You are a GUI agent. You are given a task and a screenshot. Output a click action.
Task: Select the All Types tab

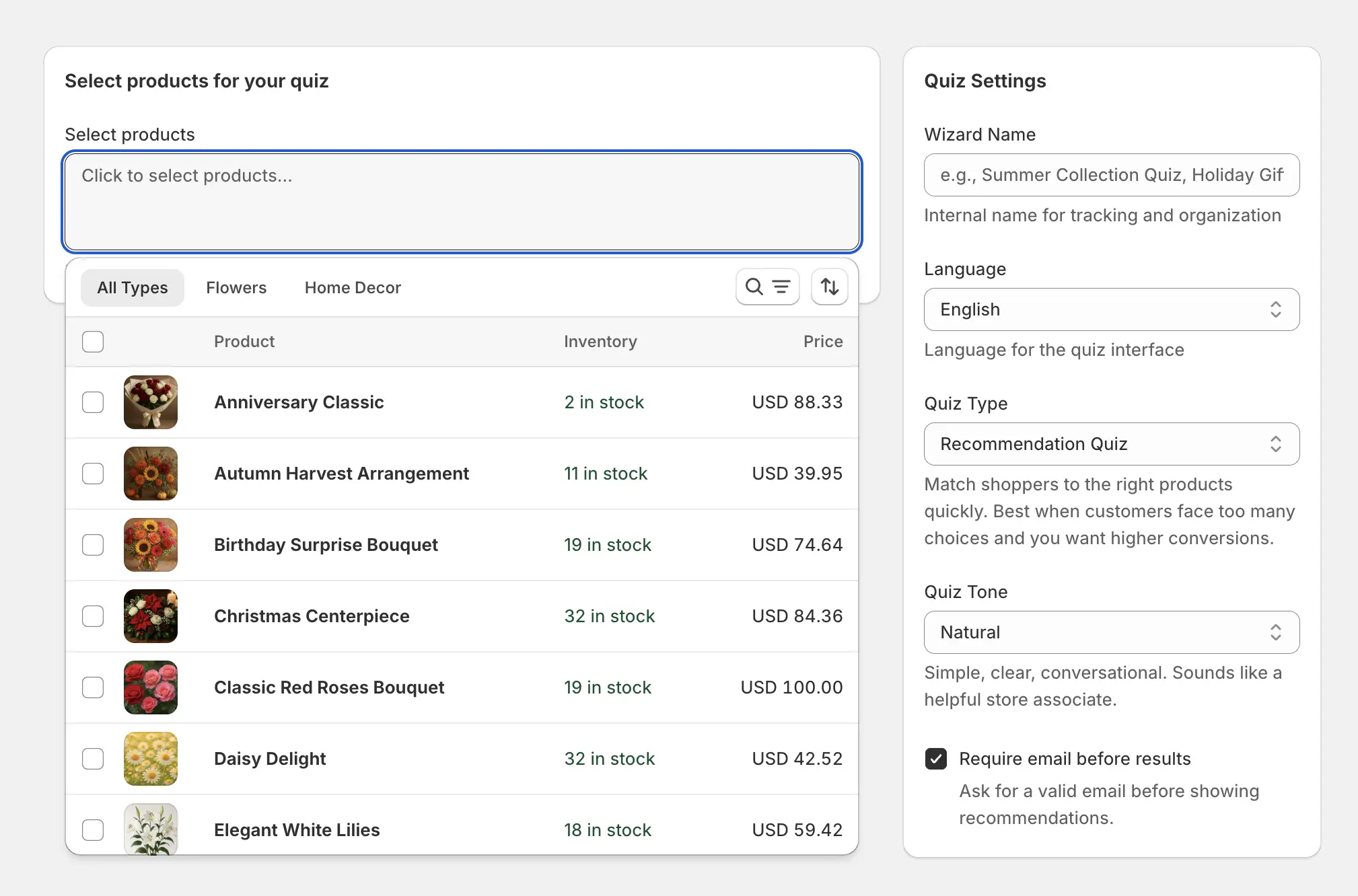click(x=133, y=288)
